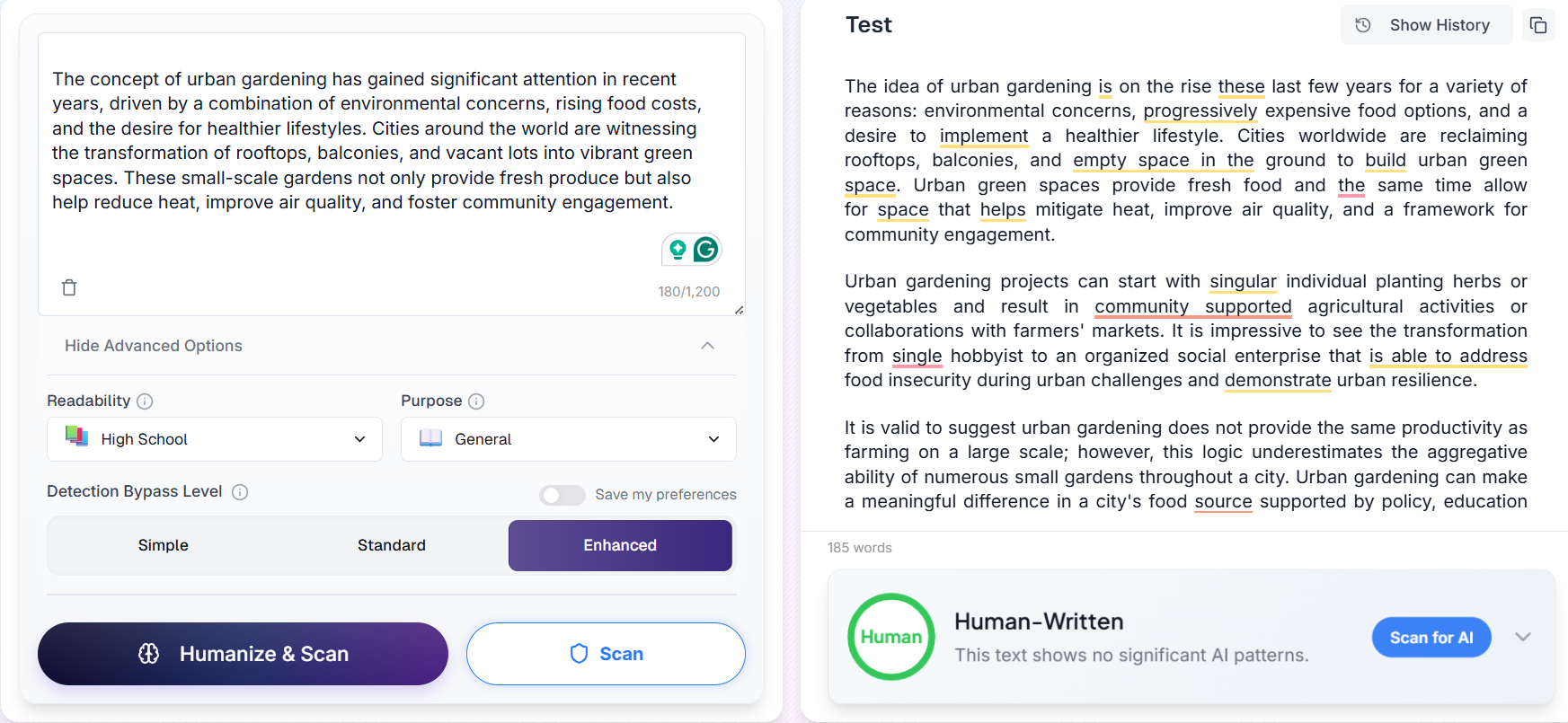1568x723 pixels.
Task: Enable Save my preferences
Action: click(x=563, y=495)
